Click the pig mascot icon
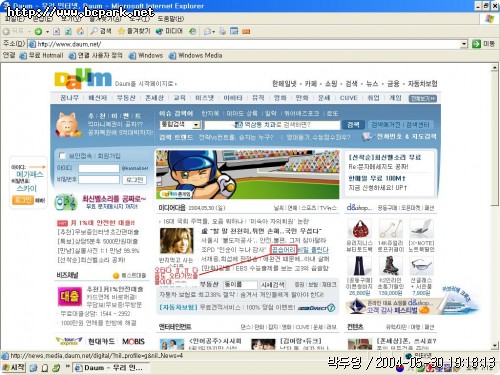The height and width of the screenshot is (375, 500). pos(68,125)
